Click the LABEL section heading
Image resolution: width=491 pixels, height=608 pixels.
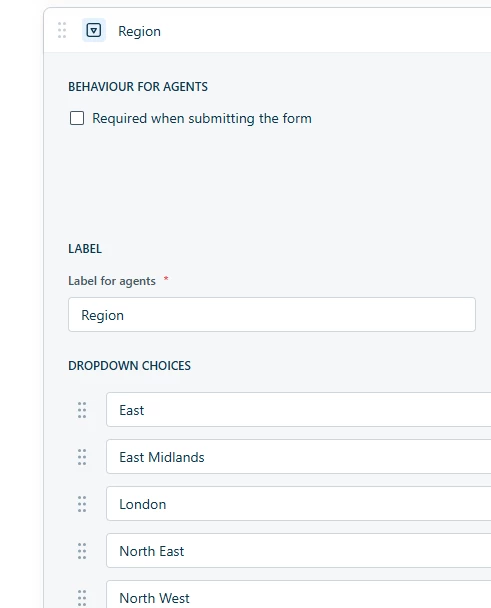[x=85, y=249]
